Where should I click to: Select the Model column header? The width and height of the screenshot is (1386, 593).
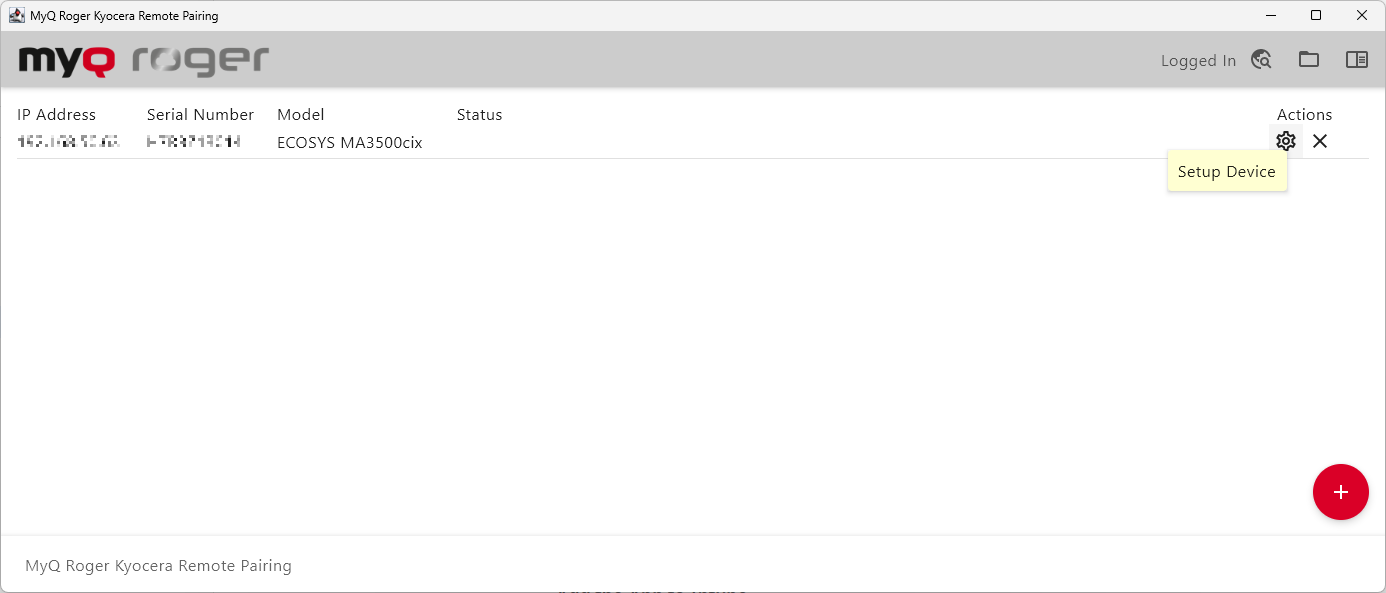click(x=301, y=115)
